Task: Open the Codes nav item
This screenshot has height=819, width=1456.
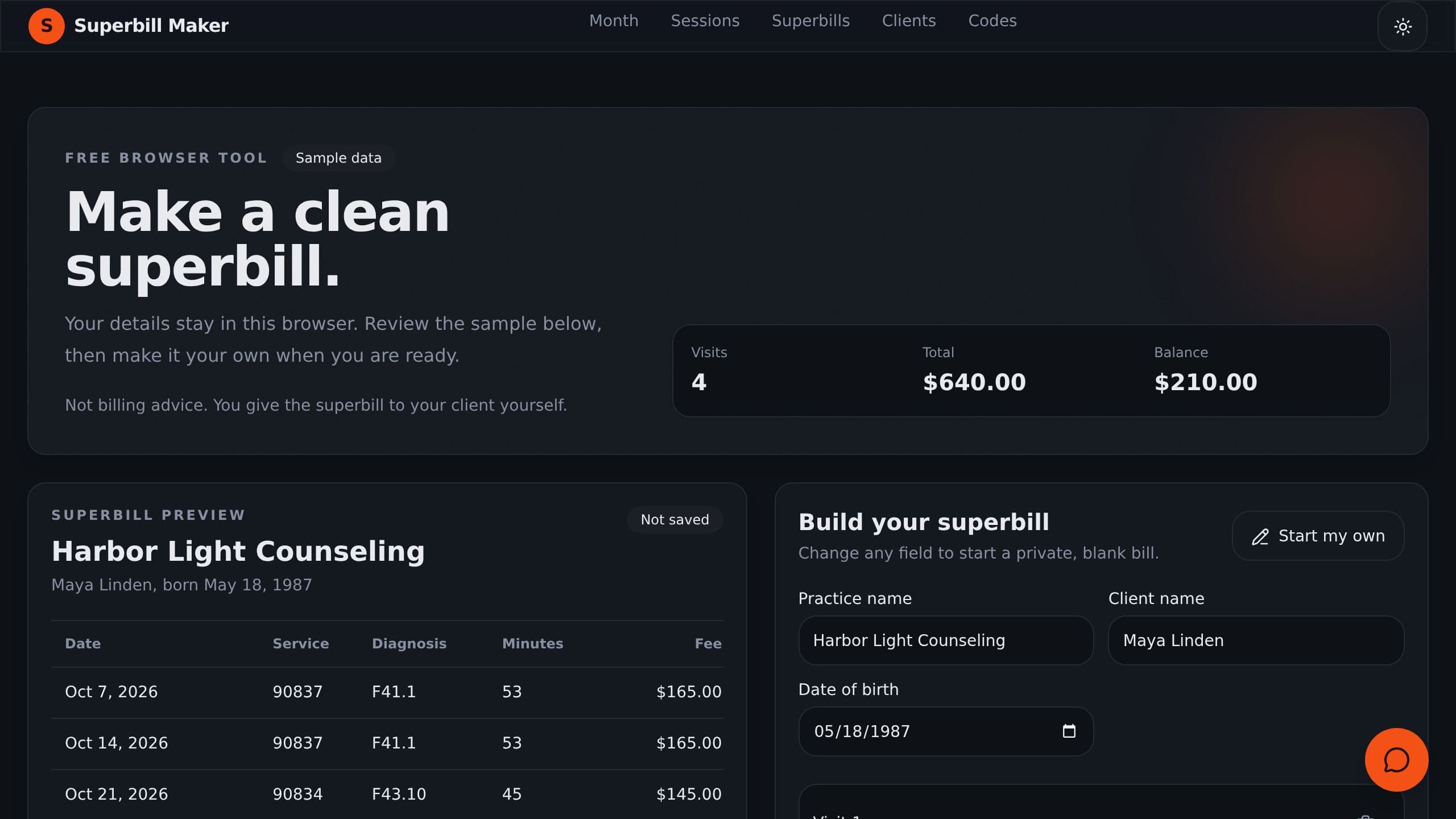Action: pyautogui.click(x=992, y=21)
